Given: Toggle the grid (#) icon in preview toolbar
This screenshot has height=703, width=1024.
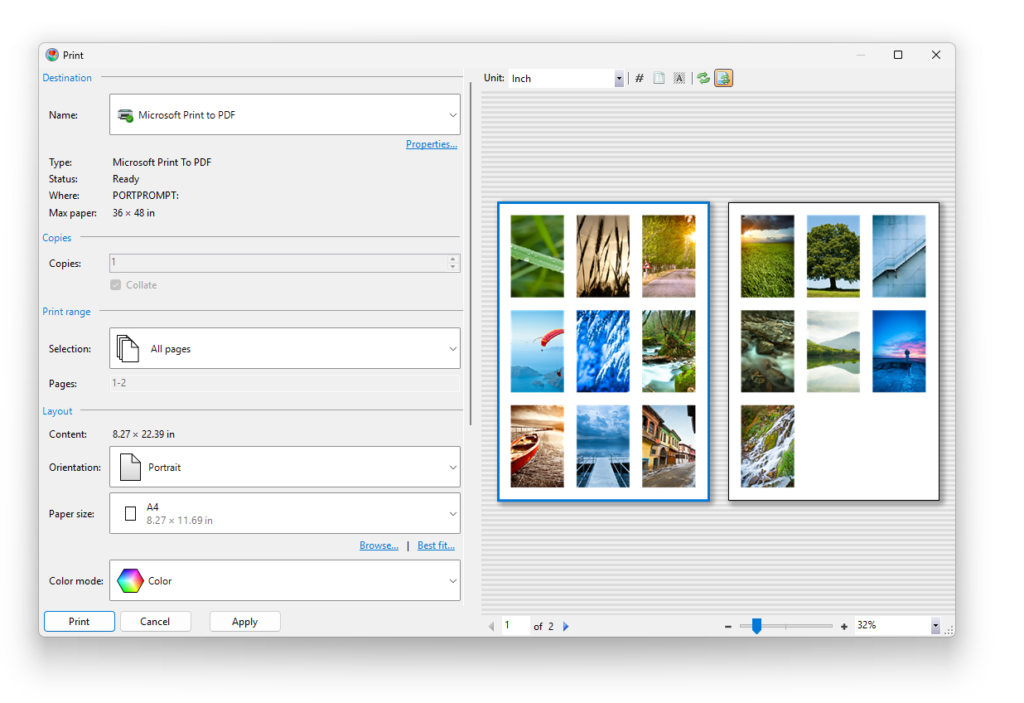Looking at the screenshot, I should (640, 78).
